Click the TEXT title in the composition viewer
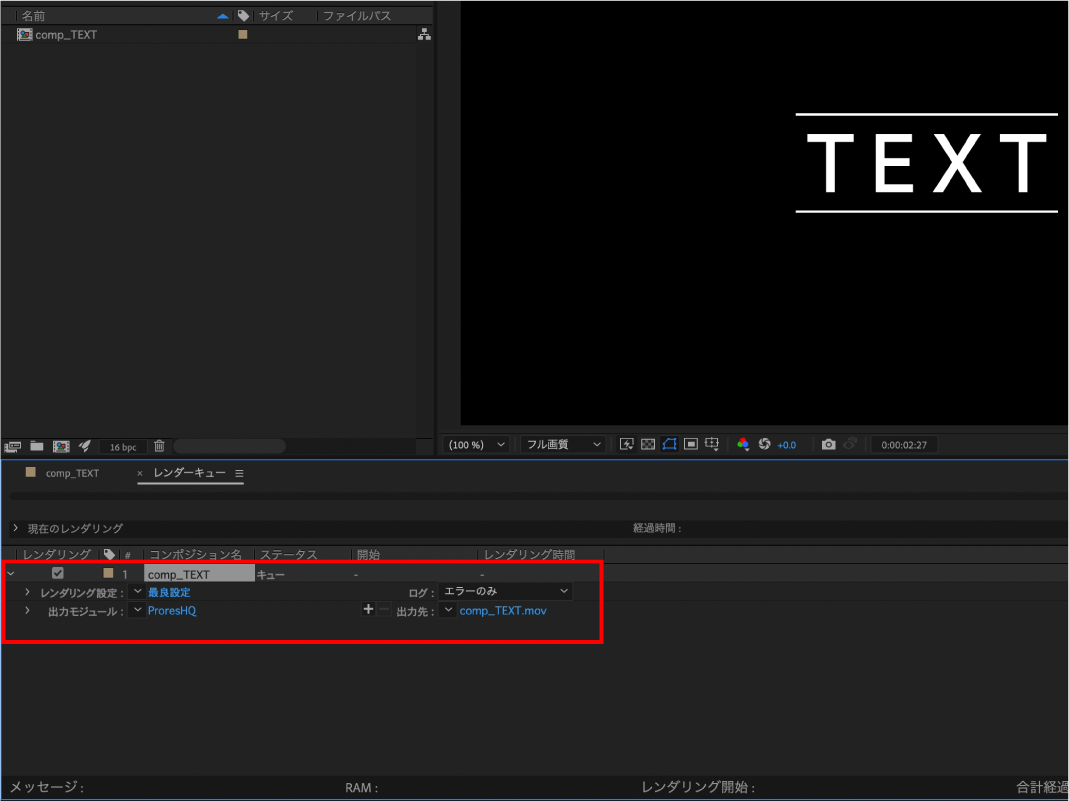This screenshot has height=801, width=1069. point(927,163)
